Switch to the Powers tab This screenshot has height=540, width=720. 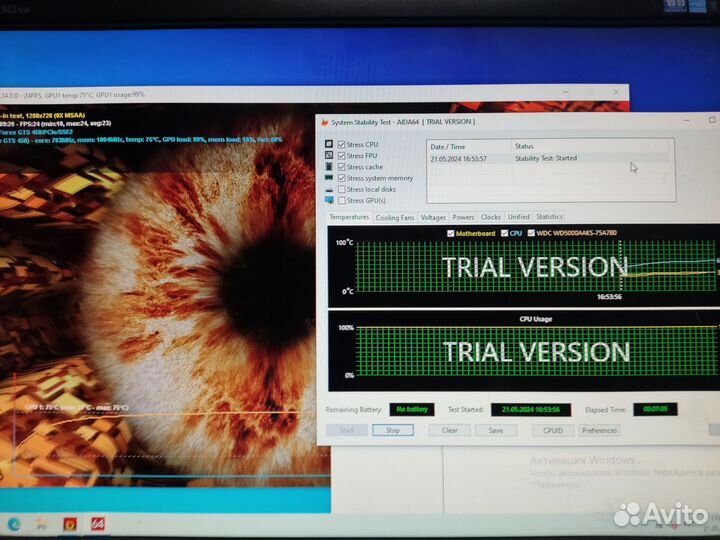point(463,217)
